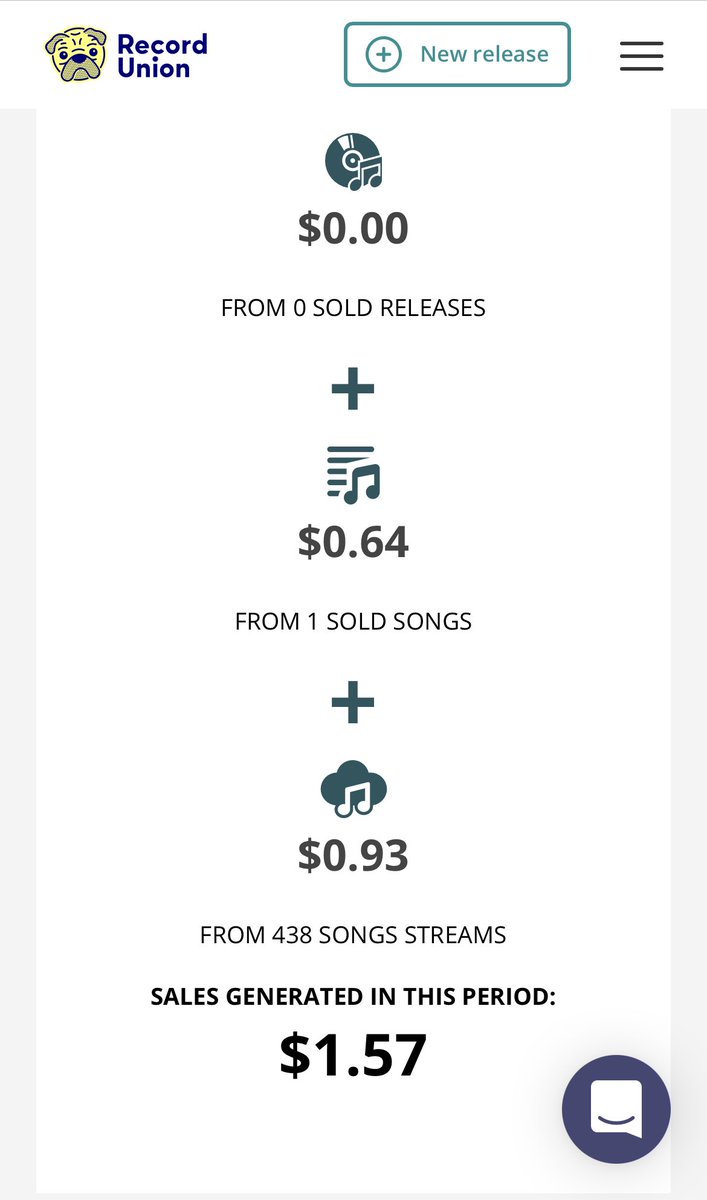Click 'Sales generated in this period' heading
707x1200 pixels.
coord(353,997)
